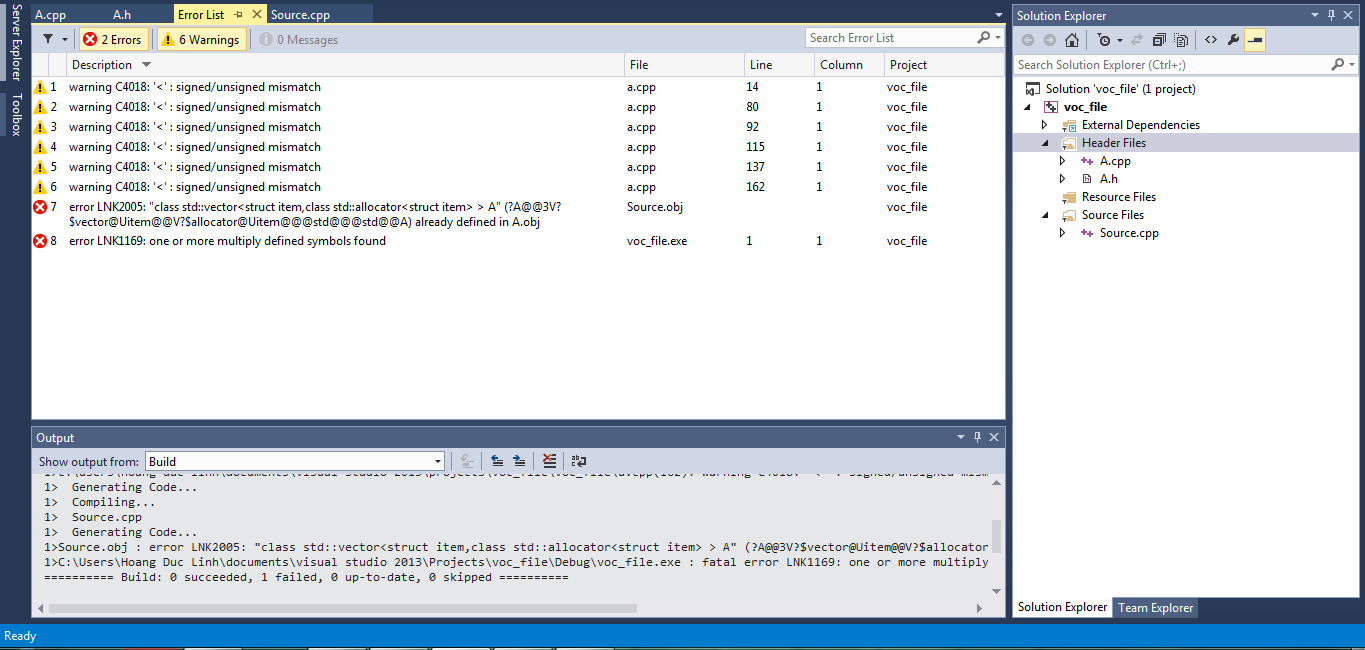Toggle word wrap in Output window
The width and height of the screenshot is (1365, 650).
(579, 461)
